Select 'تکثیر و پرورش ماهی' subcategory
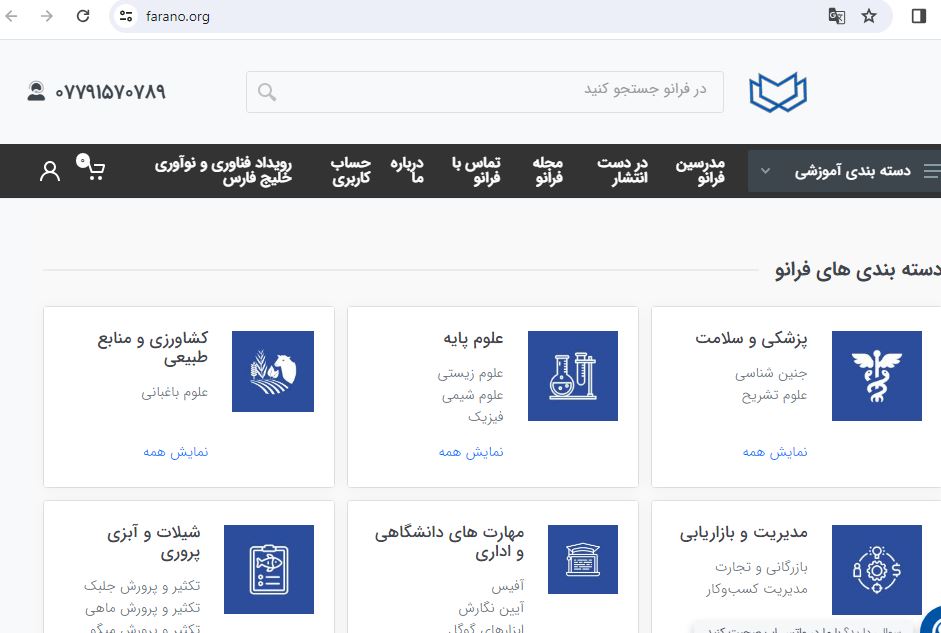Viewport: 941px width, 633px height. (x=143, y=608)
